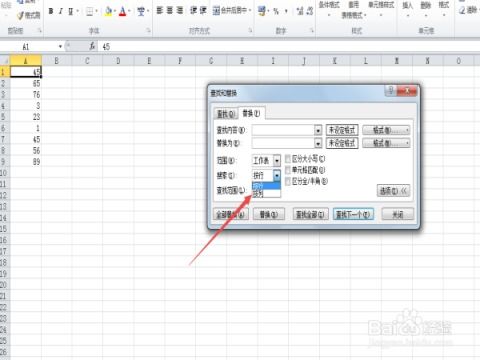Click into the Find what input field

point(283,130)
